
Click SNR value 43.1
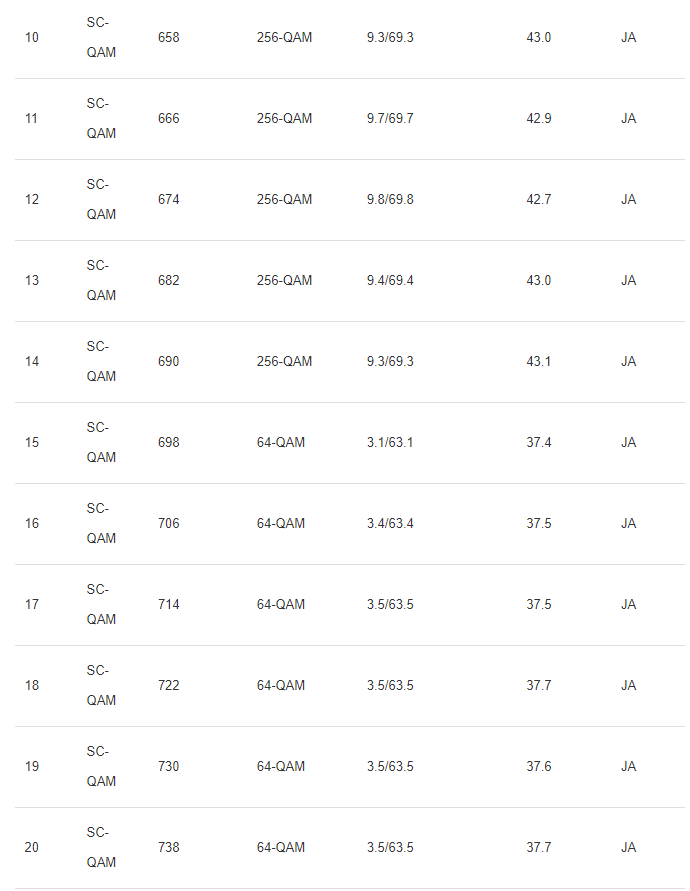pos(538,362)
